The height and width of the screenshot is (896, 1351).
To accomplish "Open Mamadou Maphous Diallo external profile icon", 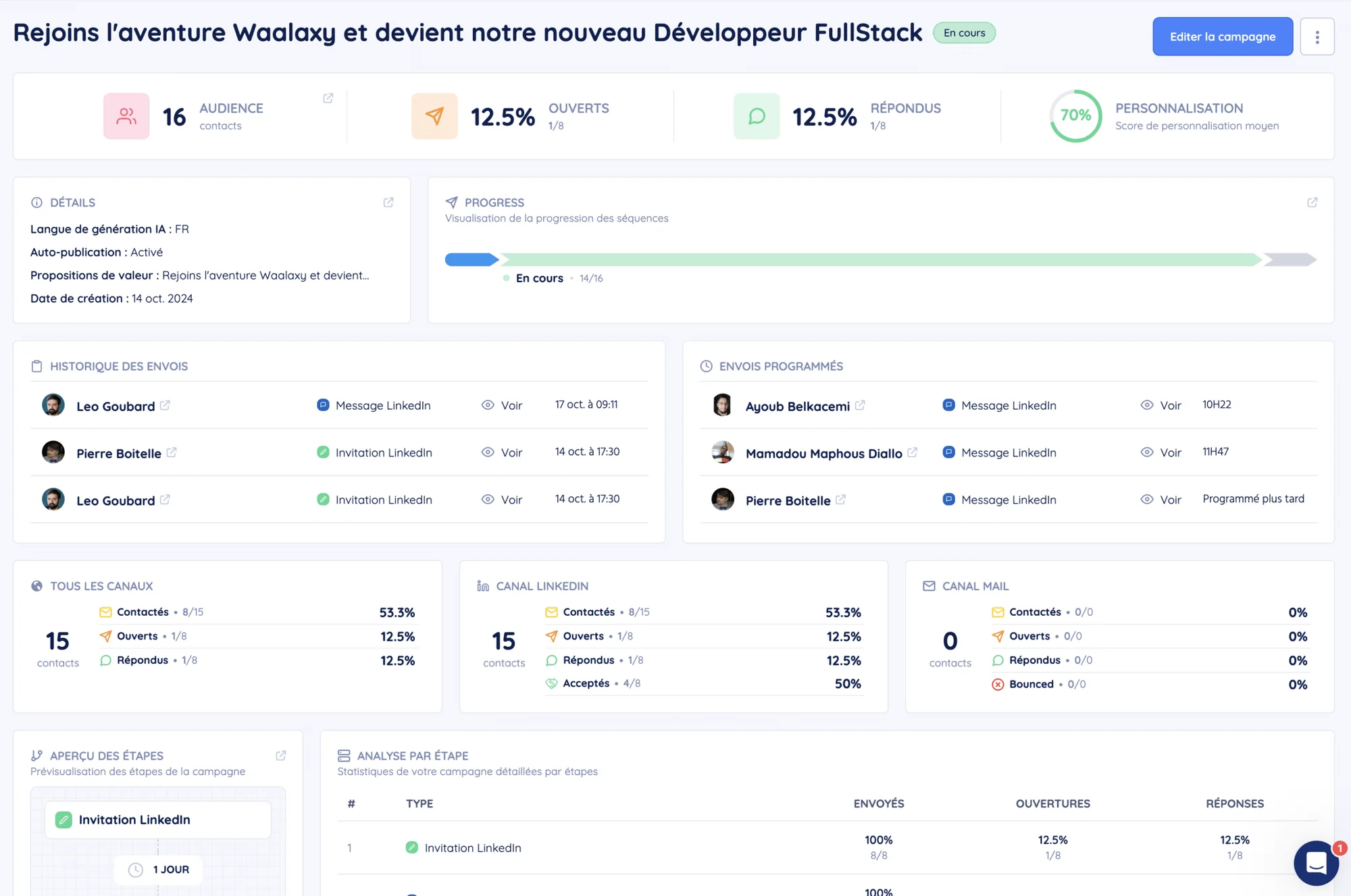I will pos(913,452).
